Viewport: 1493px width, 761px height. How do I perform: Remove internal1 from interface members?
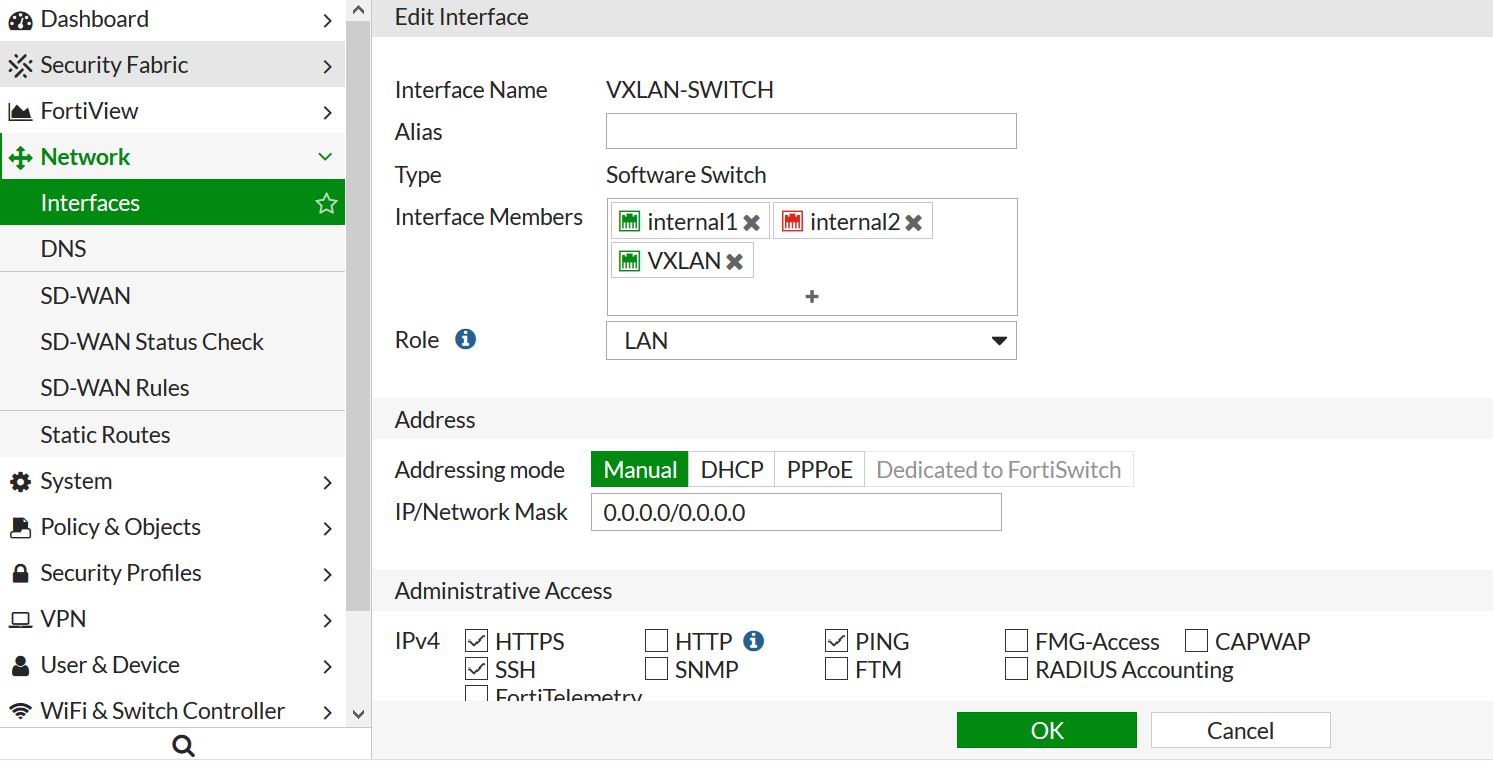click(752, 223)
